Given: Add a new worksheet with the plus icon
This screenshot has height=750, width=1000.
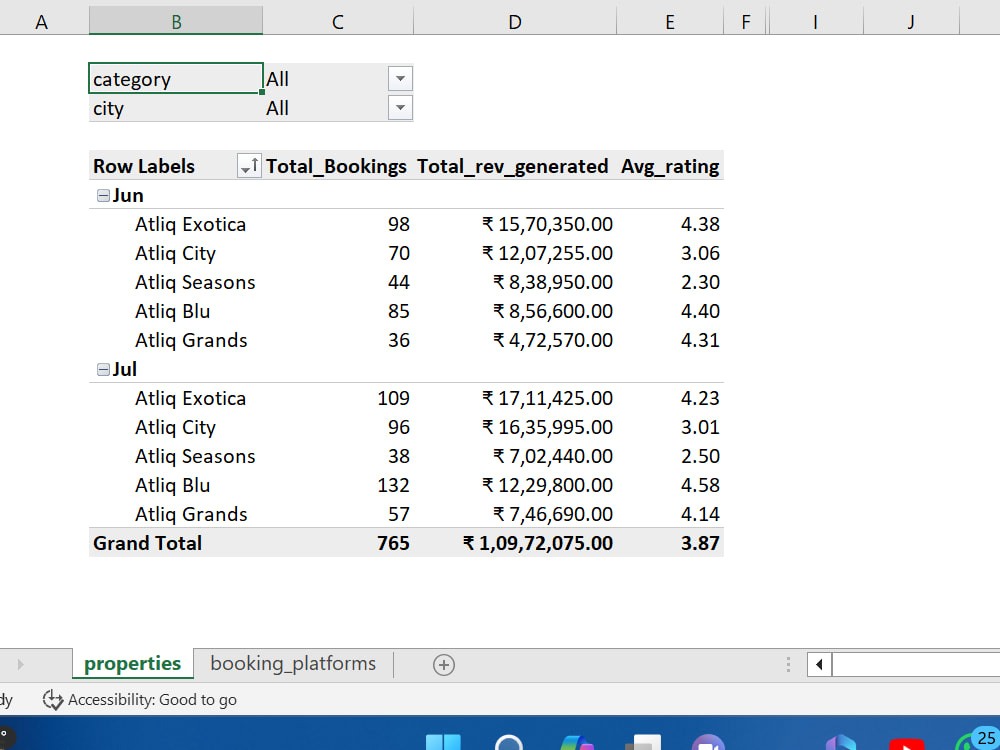Looking at the screenshot, I should 443,663.
